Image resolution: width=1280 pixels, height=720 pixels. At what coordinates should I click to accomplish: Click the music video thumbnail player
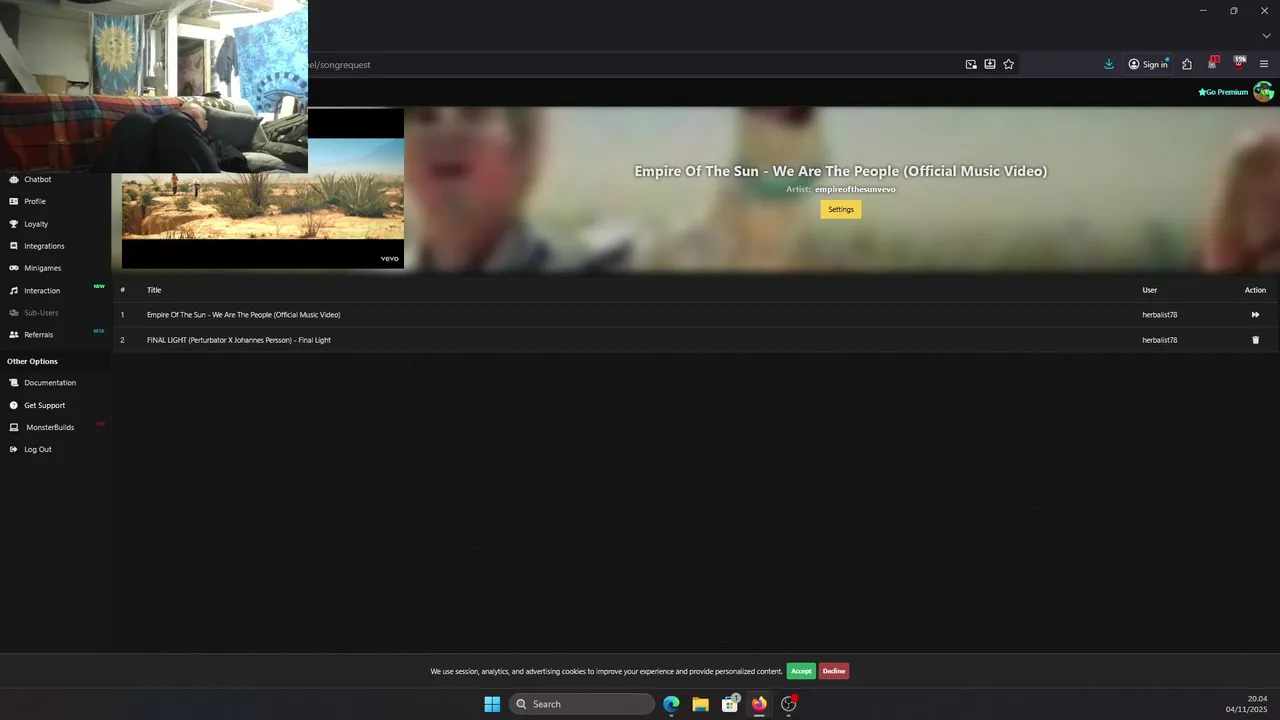point(263,188)
